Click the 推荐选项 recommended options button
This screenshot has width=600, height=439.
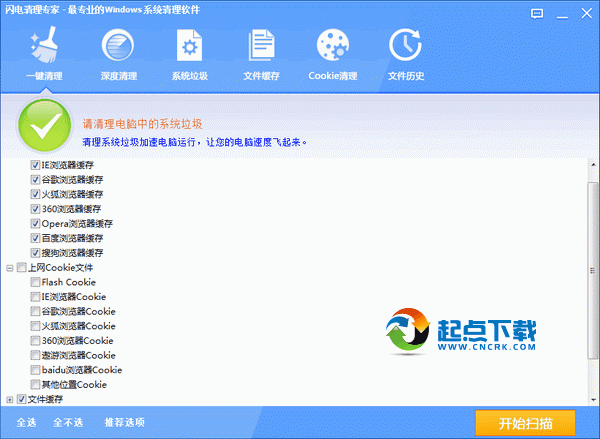[124, 423]
